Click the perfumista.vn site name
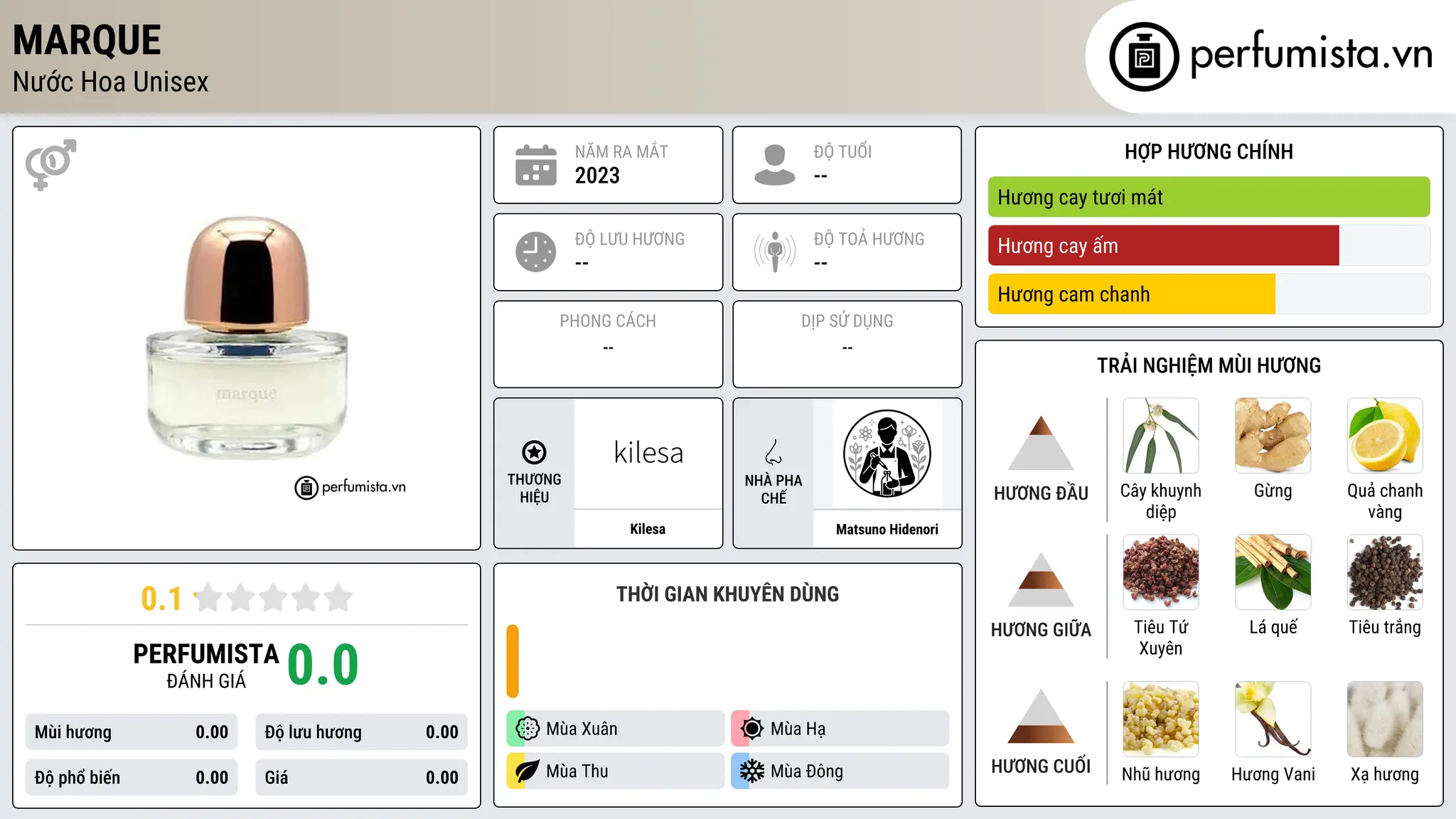Image resolution: width=1456 pixels, height=819 pixels. click(1311, 54)
